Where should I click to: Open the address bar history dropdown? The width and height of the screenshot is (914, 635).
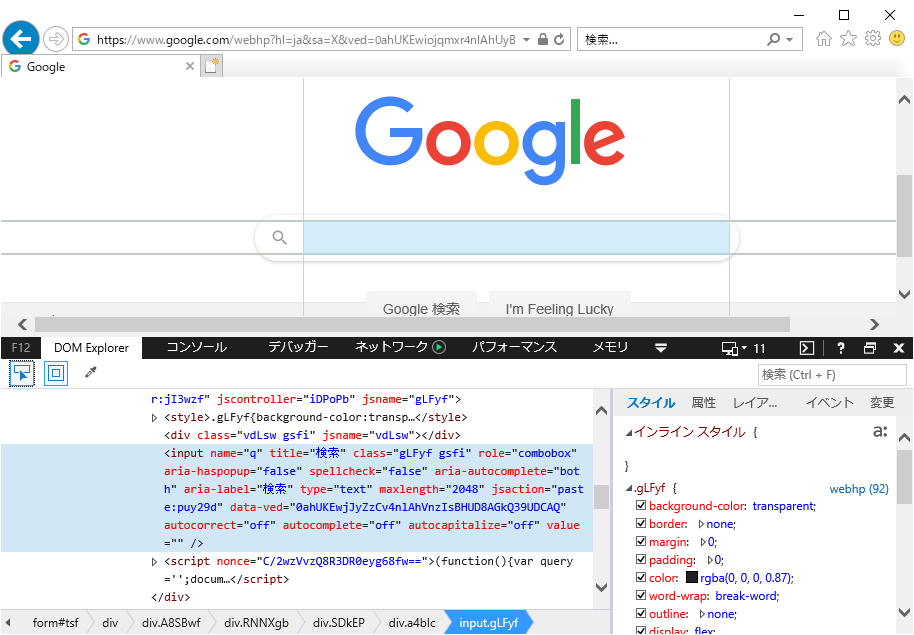526,40
